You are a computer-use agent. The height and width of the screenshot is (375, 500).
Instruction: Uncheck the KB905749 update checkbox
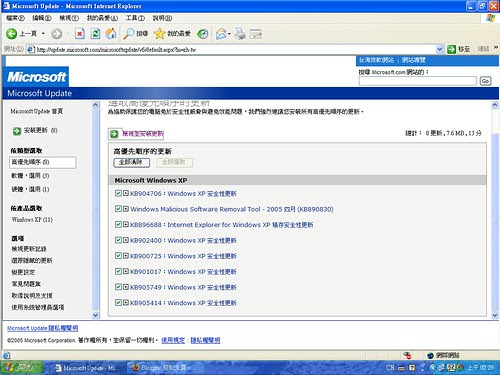point(118,287)
